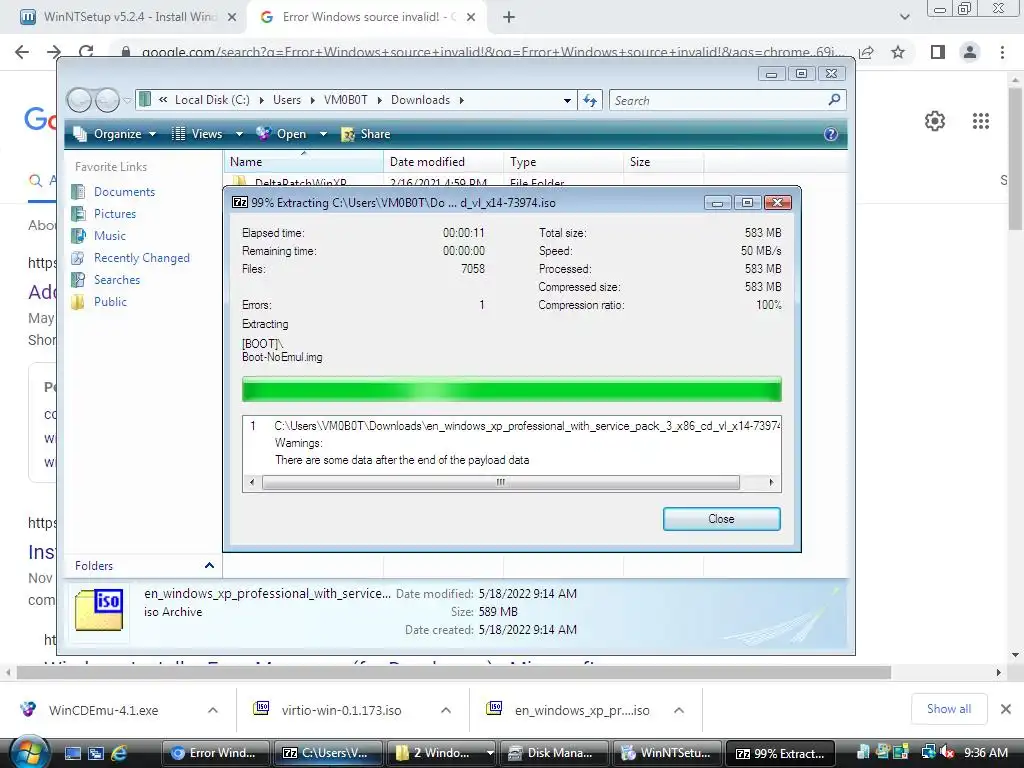Viewport: 1024px width, 768px height.
Task: Expand the Folders pane chevron
Action: click(x=209, y=566)
